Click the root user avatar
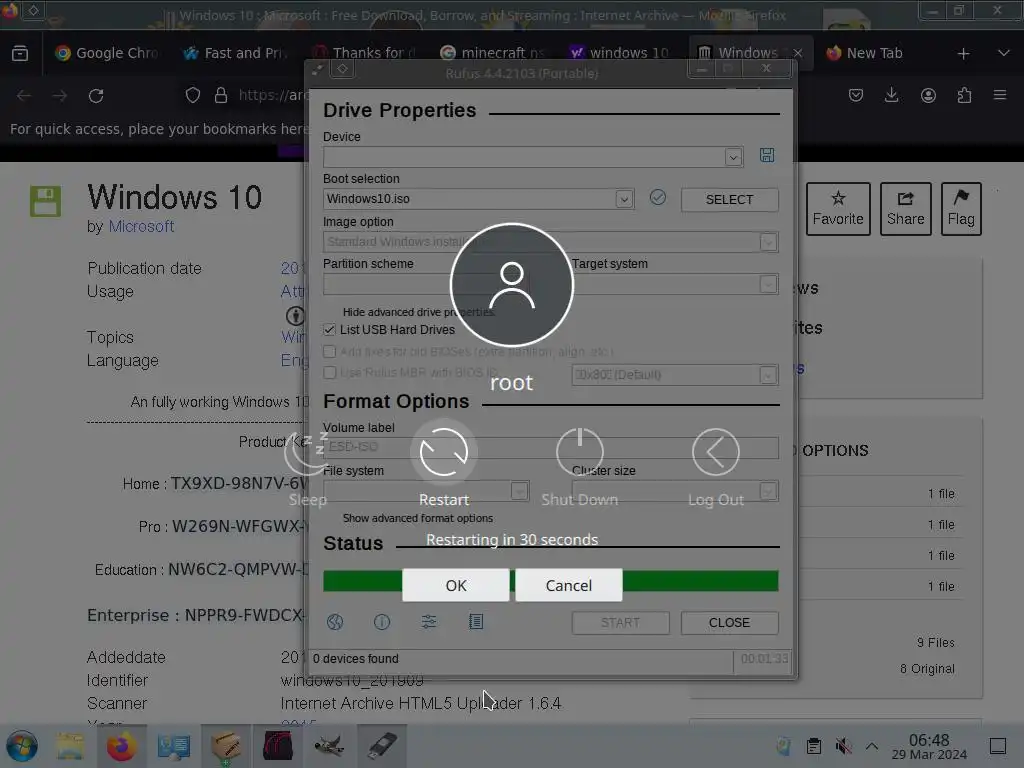This screenshot has width=1024, height=768. pos(512,285)
